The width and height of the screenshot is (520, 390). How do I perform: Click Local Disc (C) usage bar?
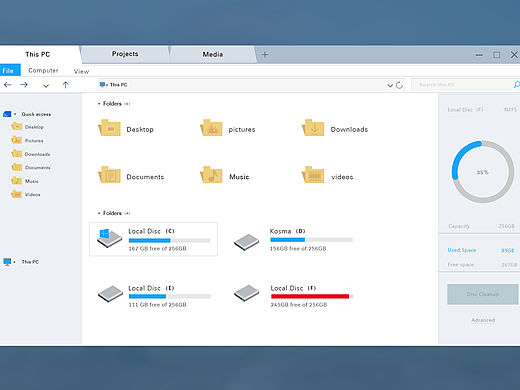point(169,240)
